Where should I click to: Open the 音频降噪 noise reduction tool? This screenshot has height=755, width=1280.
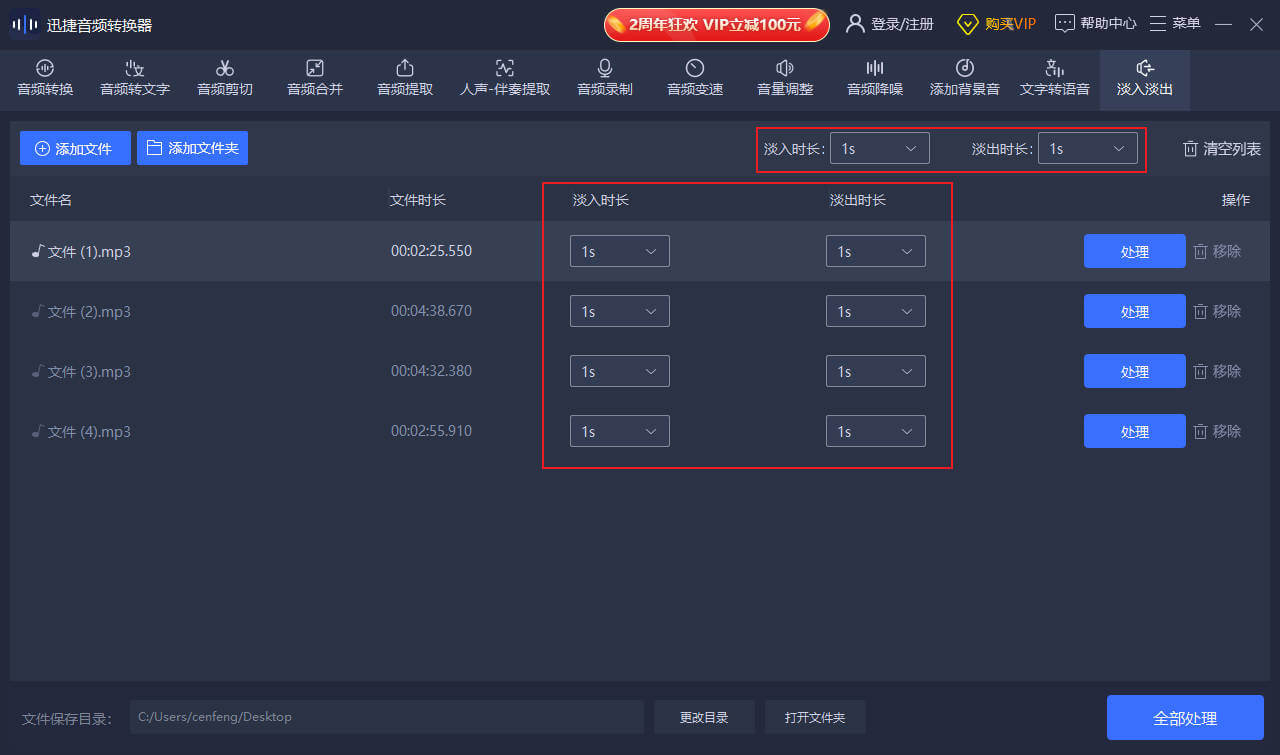pyautogui.click(x=875, y=78)
